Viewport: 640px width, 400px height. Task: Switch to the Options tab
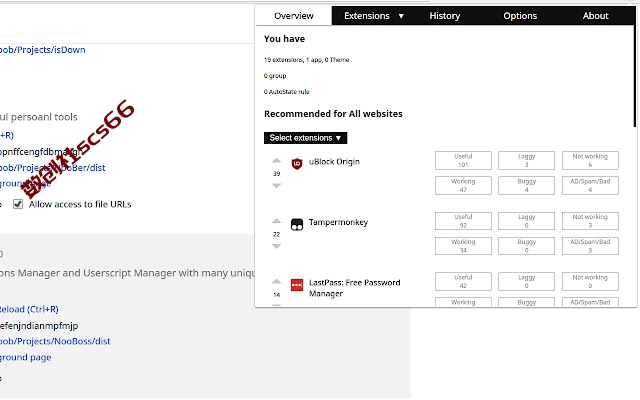pyautogui.click(x=520, y=16)
